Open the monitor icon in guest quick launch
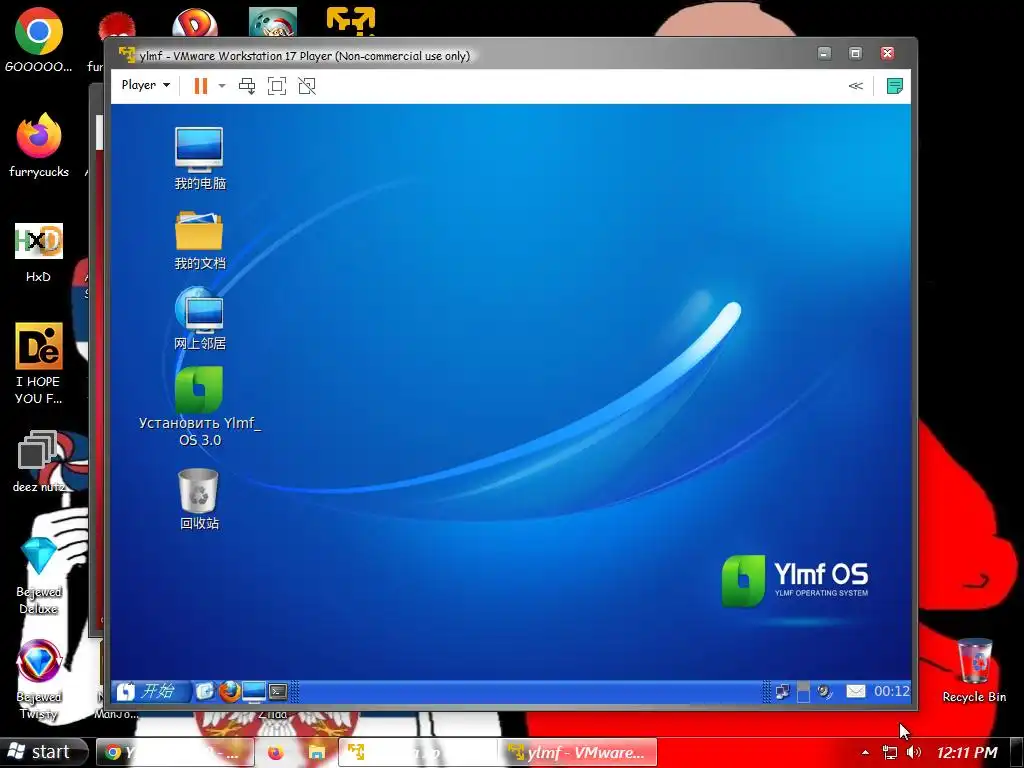The width and height of the screenshot is (1024, 768). (x=254, y=691)
